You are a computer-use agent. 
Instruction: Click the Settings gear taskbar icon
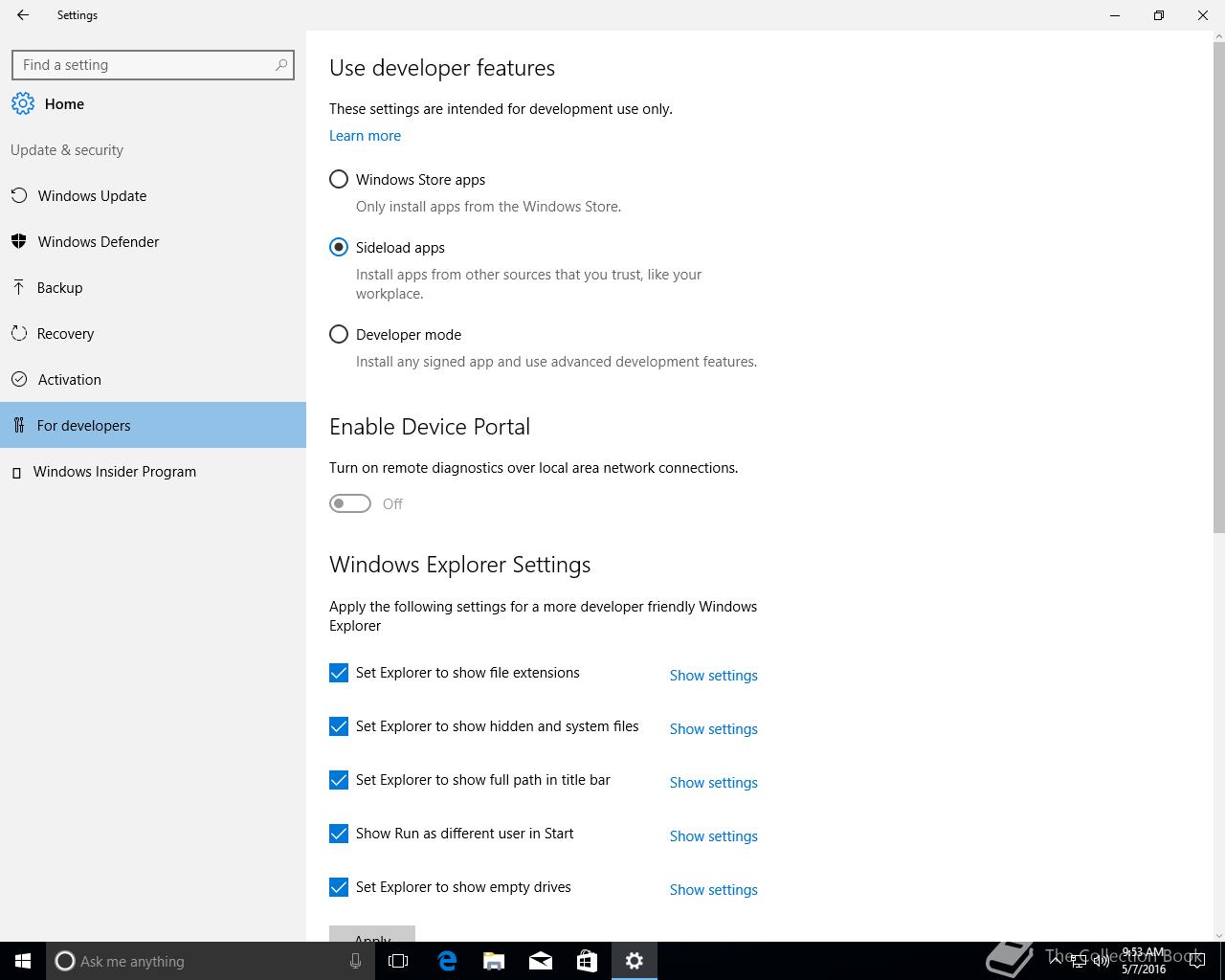click(635, 961)
